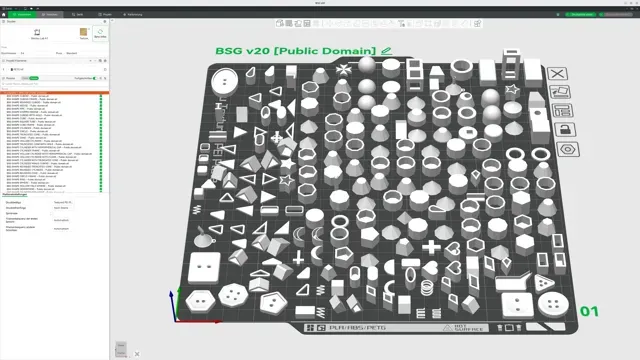Open the Kalibrierung tab
This screenshot has width=640, height=360.
pyautogui.click(x=133, y=14)
